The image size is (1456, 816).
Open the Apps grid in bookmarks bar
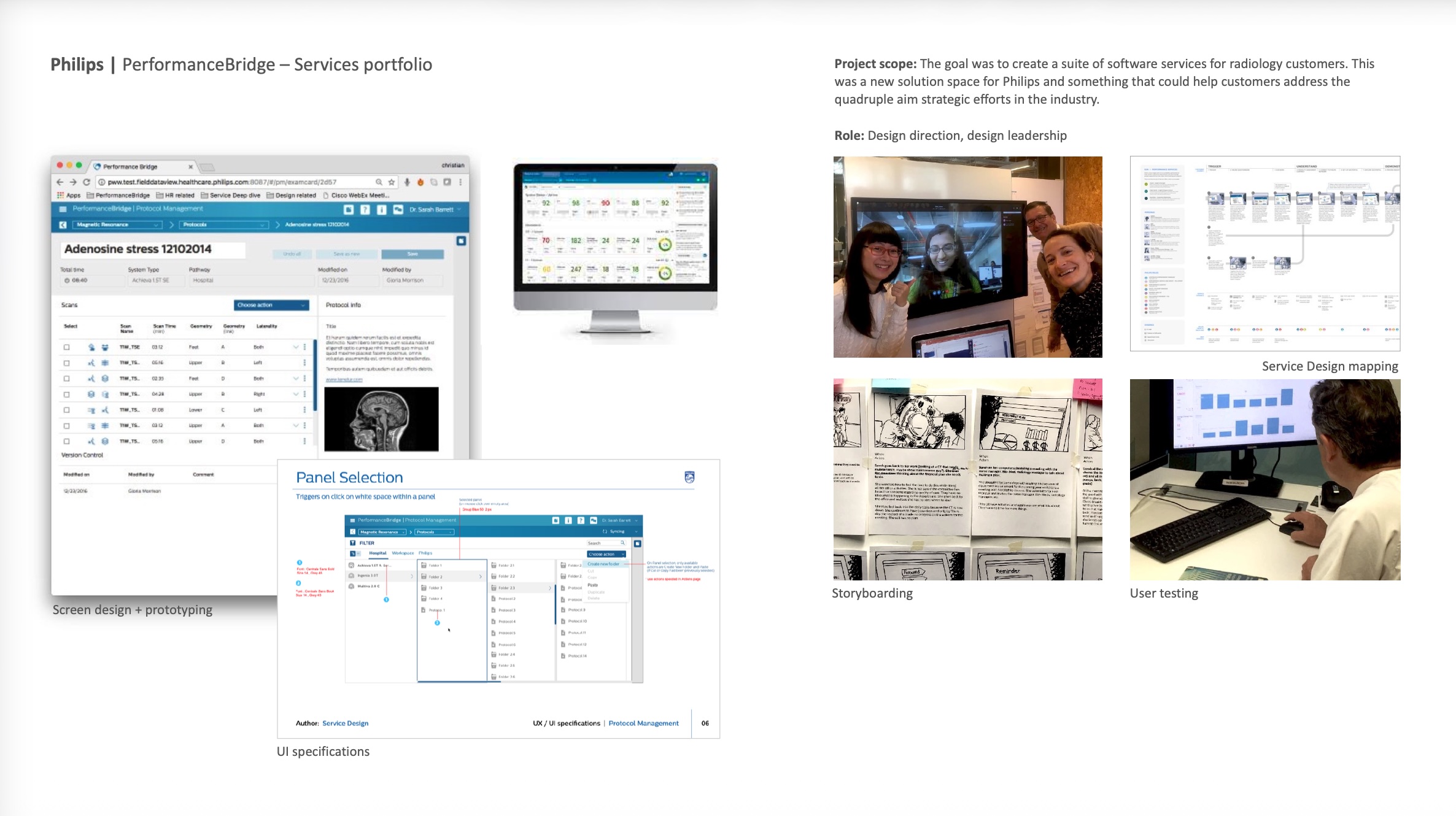69,195
